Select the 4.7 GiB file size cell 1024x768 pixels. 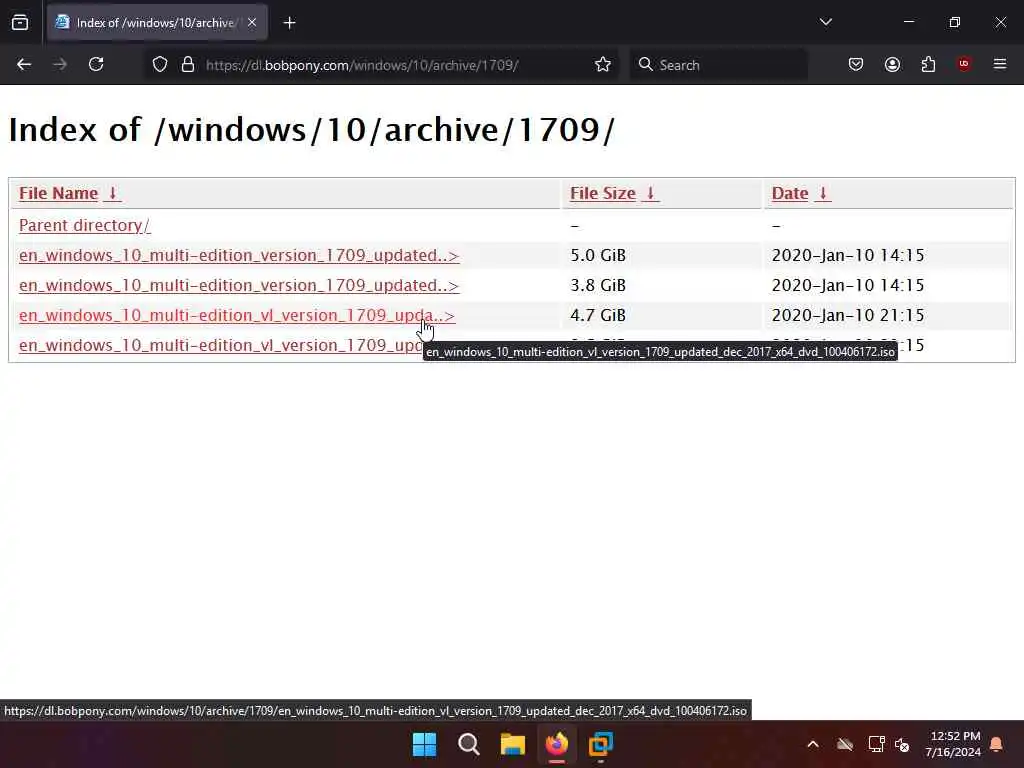[x=598, y=315]
